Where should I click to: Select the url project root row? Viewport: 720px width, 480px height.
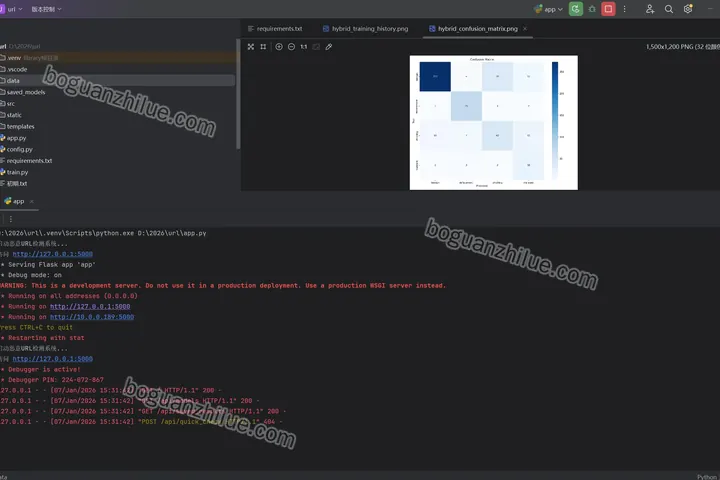[x=118, y=46]
